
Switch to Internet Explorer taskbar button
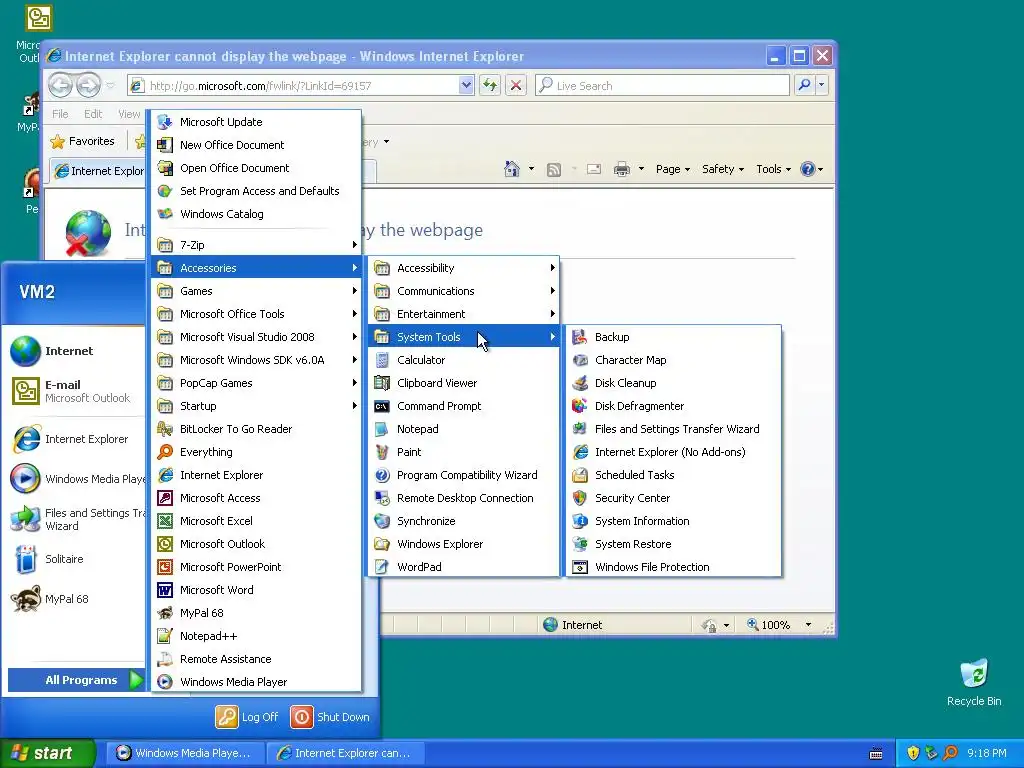tap(345, 753)
